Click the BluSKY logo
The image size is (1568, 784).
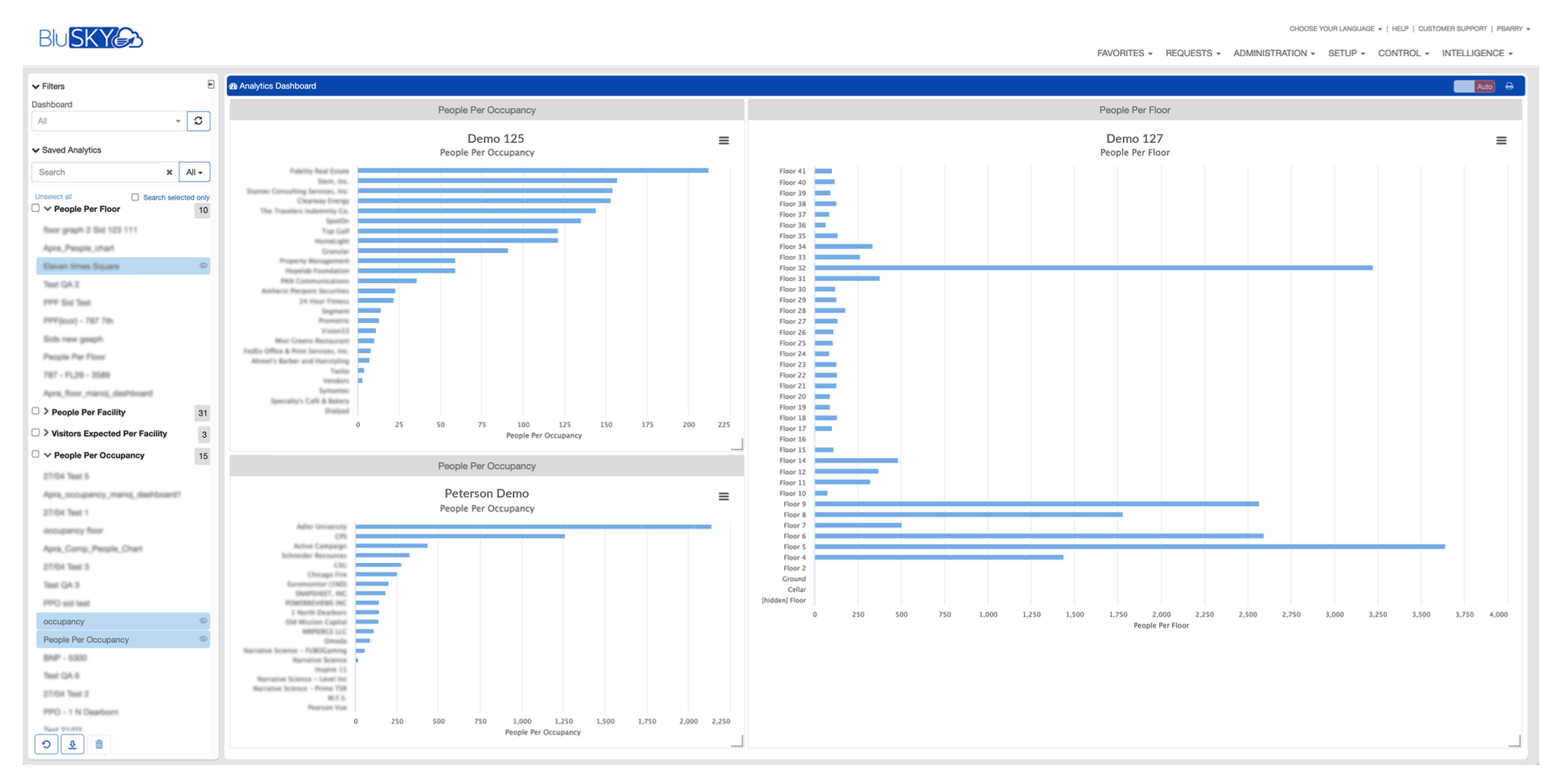click(x=90, y=38)
